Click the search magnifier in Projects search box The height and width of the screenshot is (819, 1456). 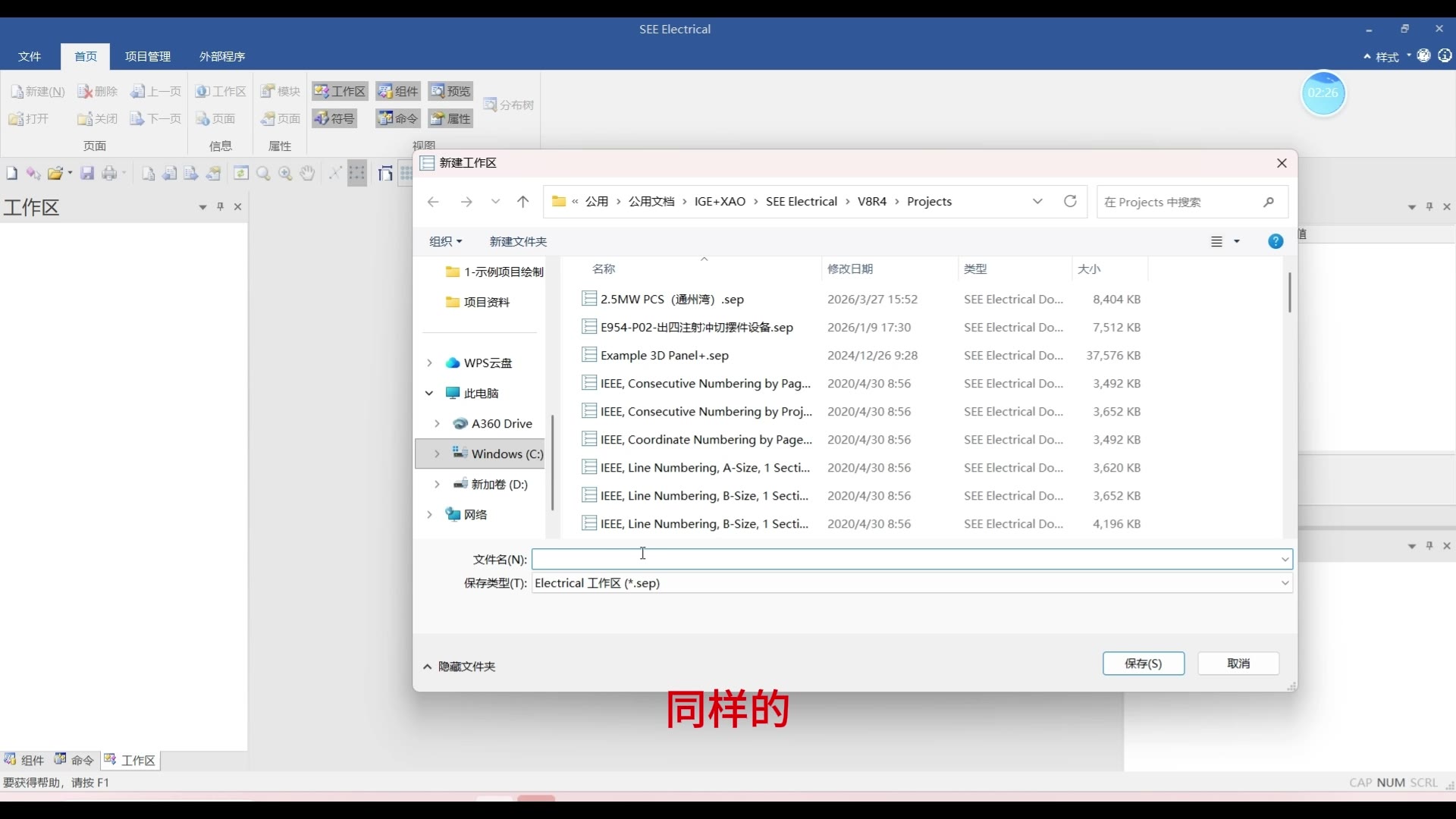pyautogui.click(x=1269, y=202)
